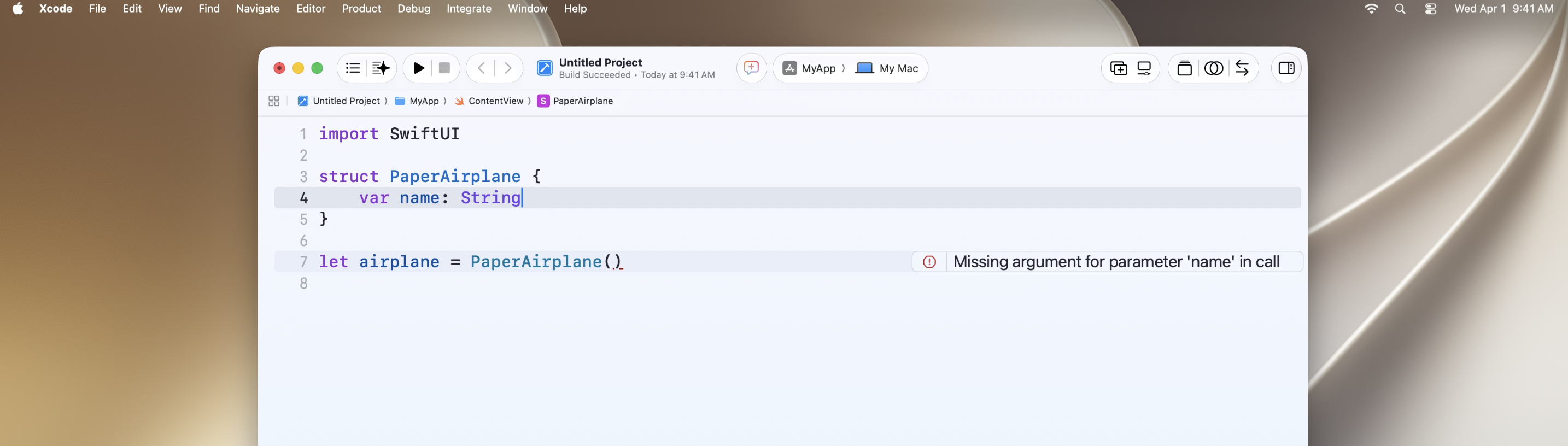
Task: Click the canvas display button
Action: tap(1144, 68)
